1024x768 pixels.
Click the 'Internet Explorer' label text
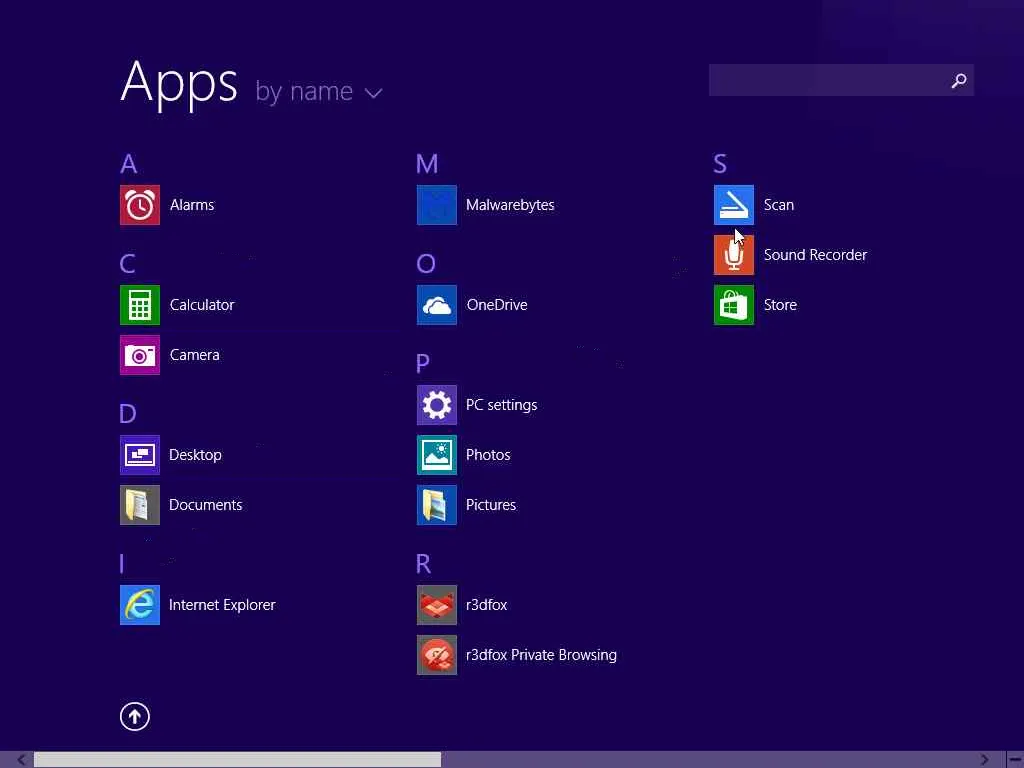222,605
